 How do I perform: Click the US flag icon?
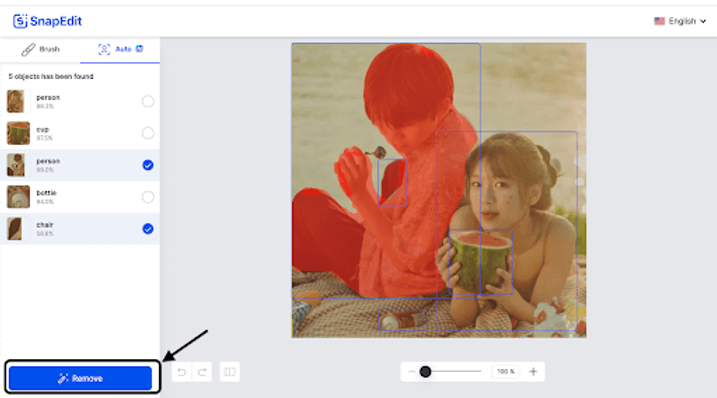coord(659,21)
